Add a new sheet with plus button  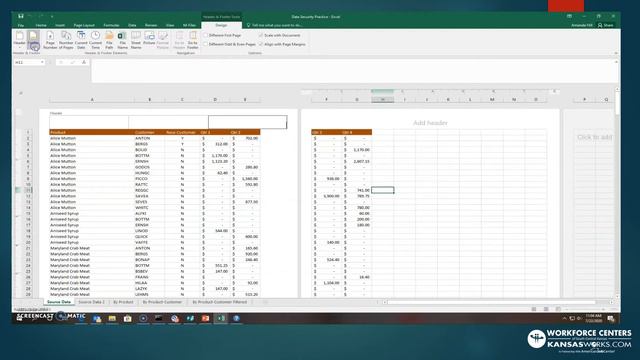[265, 302]
